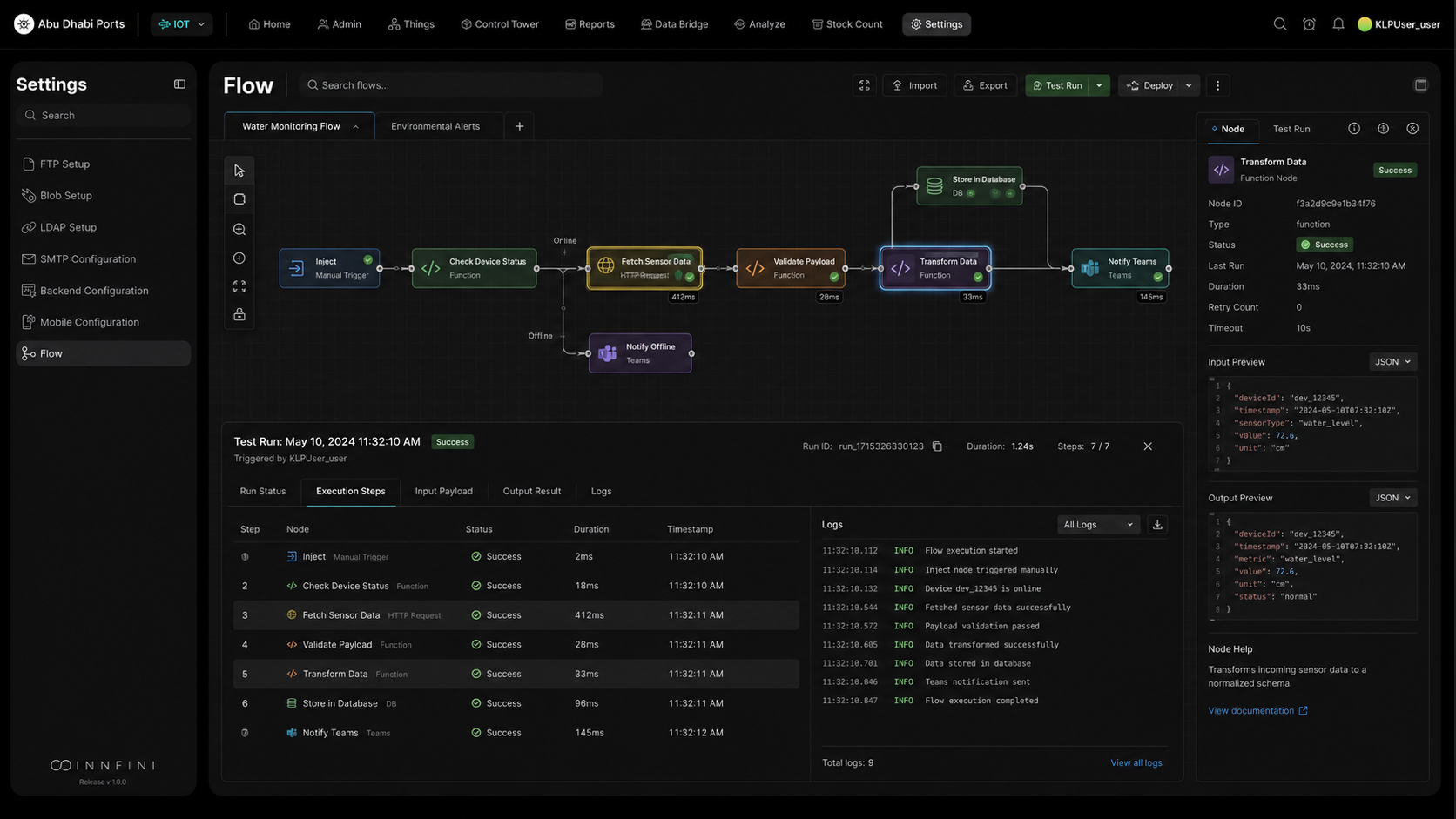Open the Input Payload tab
This screenshot has height=819, width=1456.
444,492
